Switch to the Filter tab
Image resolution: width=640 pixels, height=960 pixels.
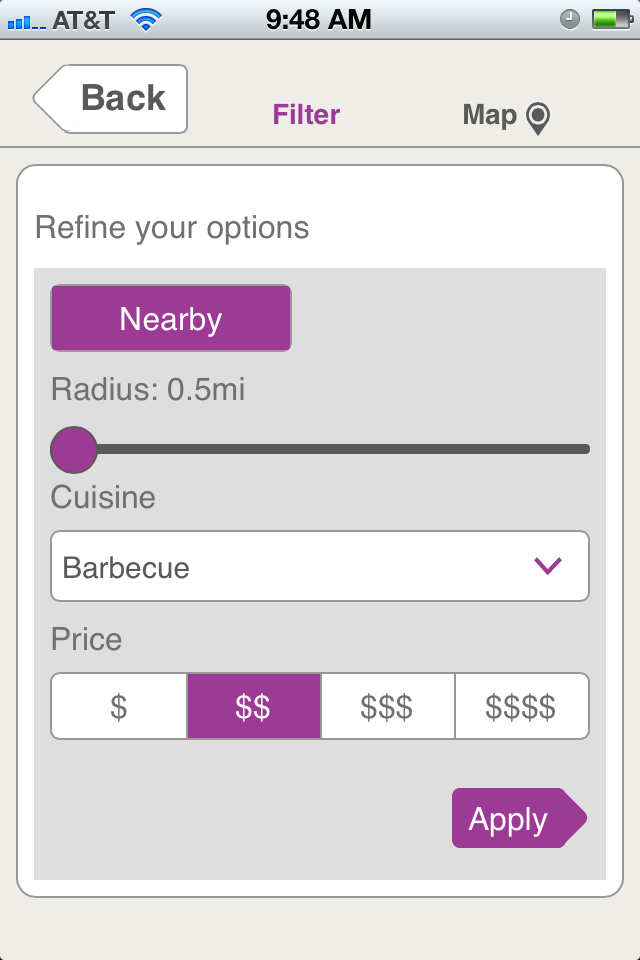(306, 115)
